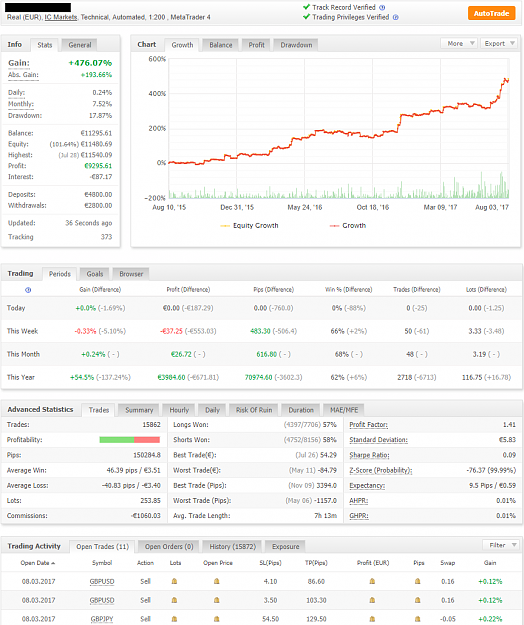This screenshot has width=524, height=625.
Task: Sort by Swap column header
Action: [447, 563]
